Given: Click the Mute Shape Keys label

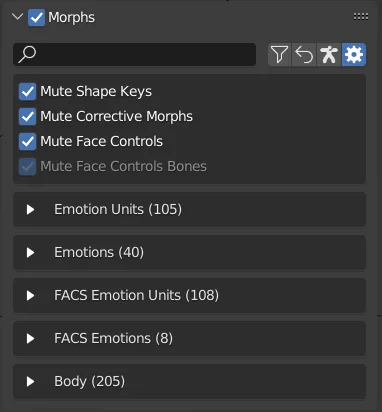Looking at the screenshot, I should point(96,92).
